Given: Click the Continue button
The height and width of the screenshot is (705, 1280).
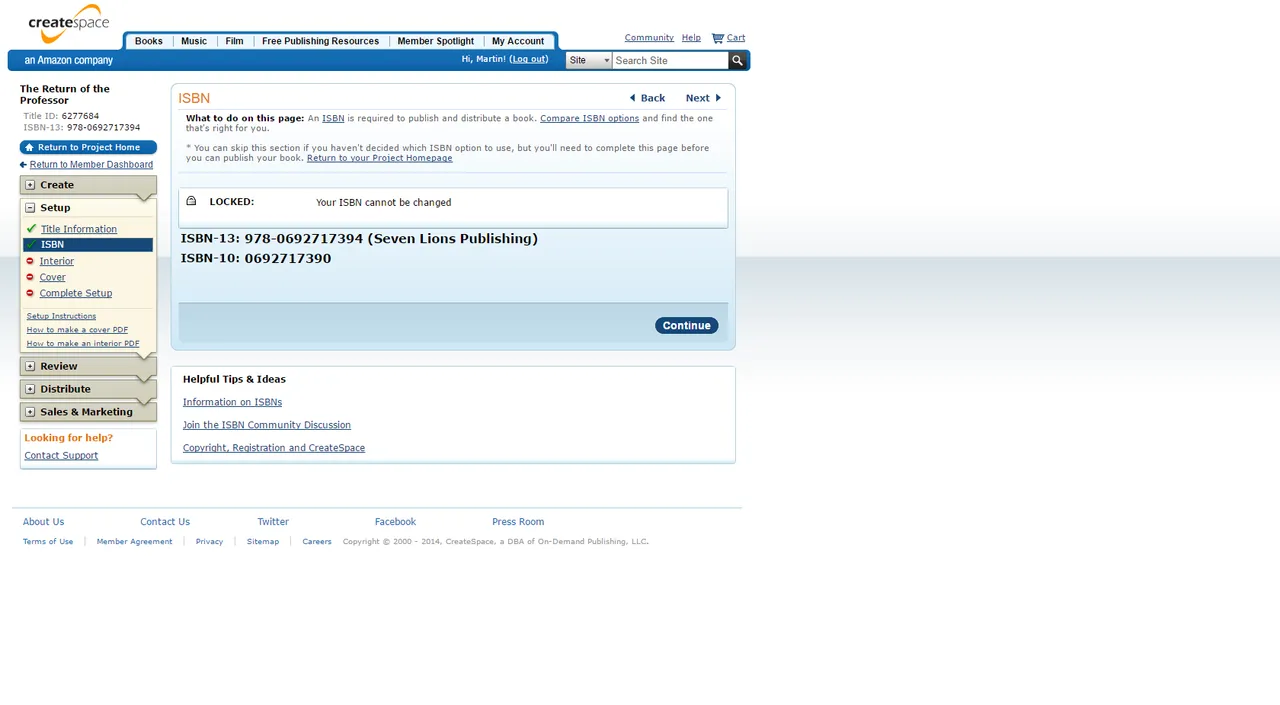Looking at the screenshot, I should click(686, 325).
